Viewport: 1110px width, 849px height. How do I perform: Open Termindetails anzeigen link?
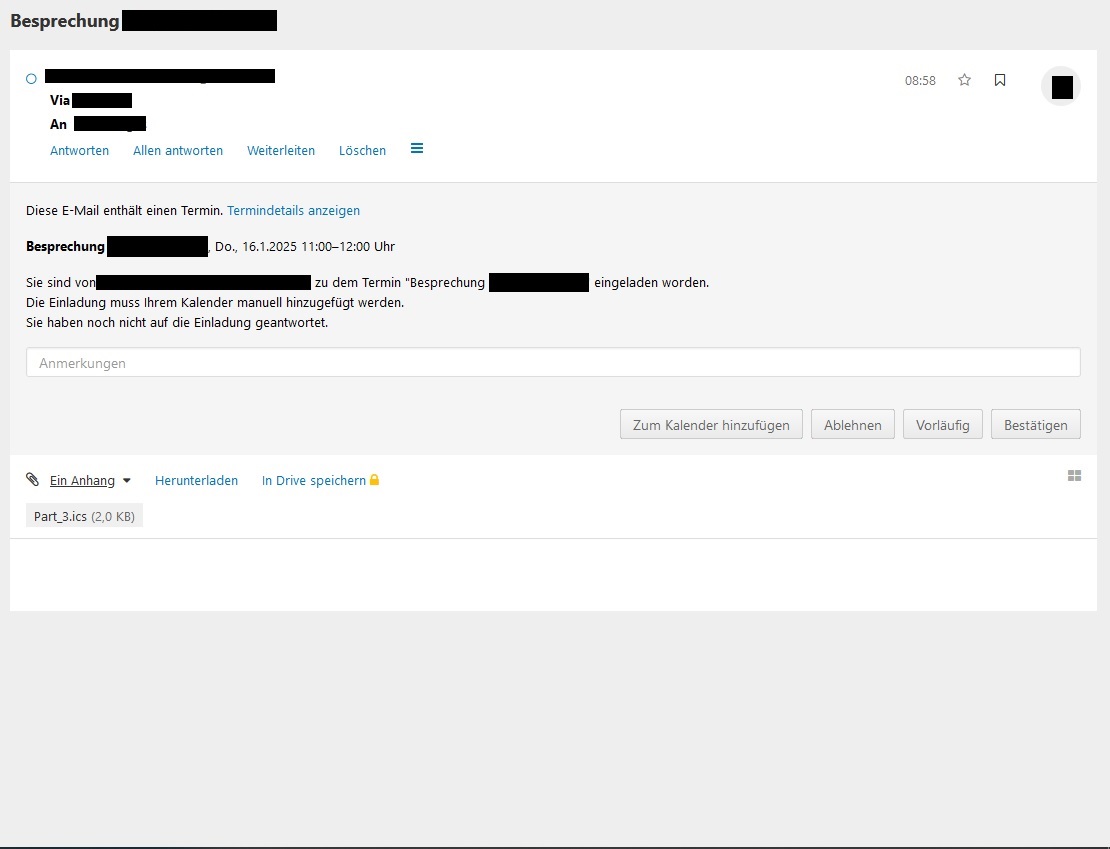(293, 210)
